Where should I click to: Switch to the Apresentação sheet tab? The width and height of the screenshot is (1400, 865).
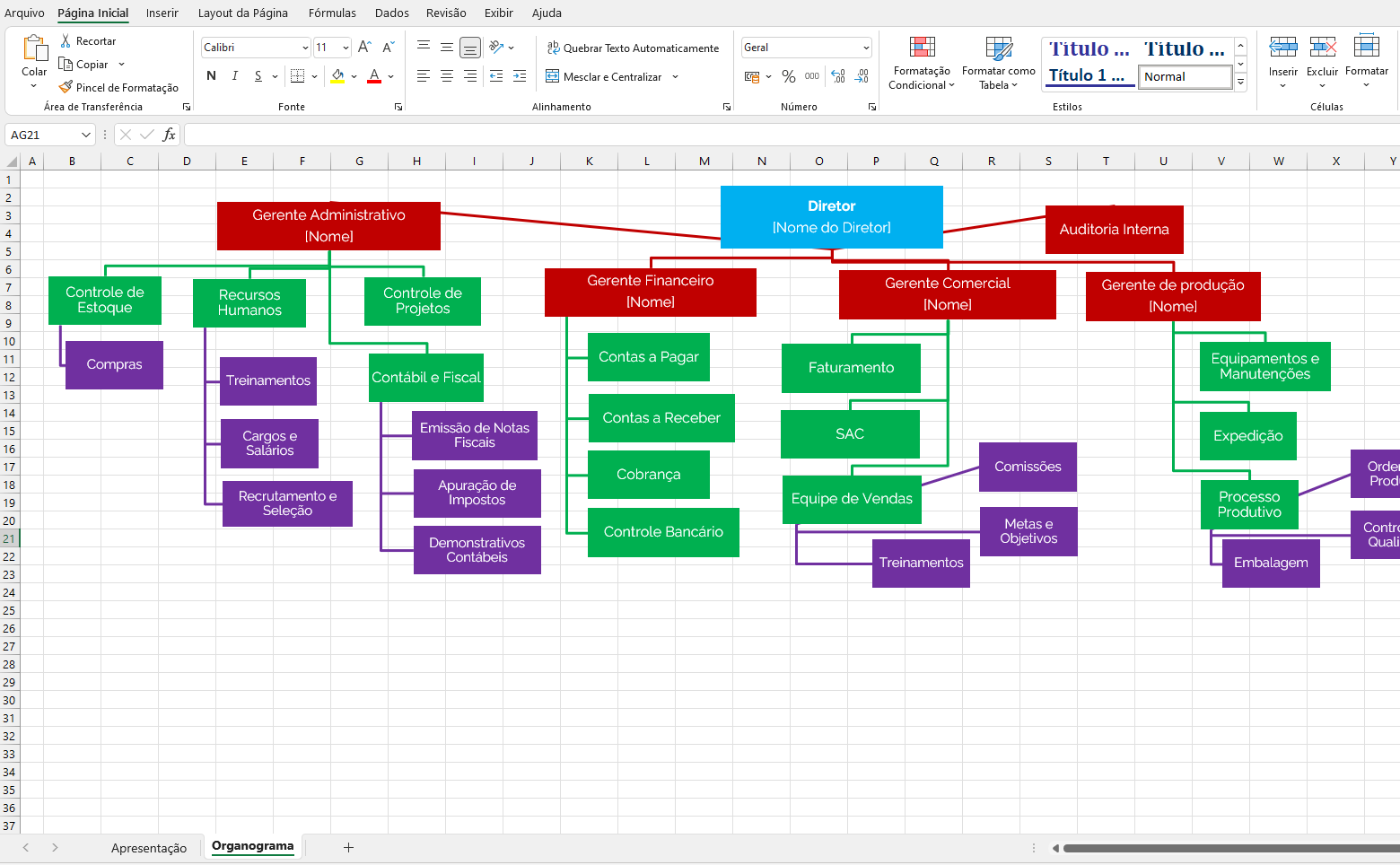tap(149, 848)
